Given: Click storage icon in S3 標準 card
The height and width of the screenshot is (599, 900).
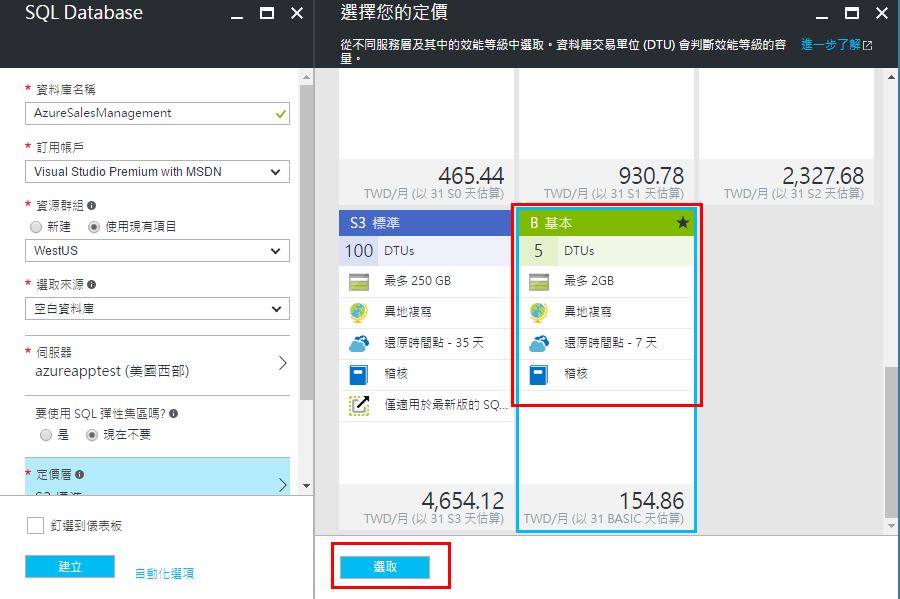Looking at the screenshot, I should point(359,282).
